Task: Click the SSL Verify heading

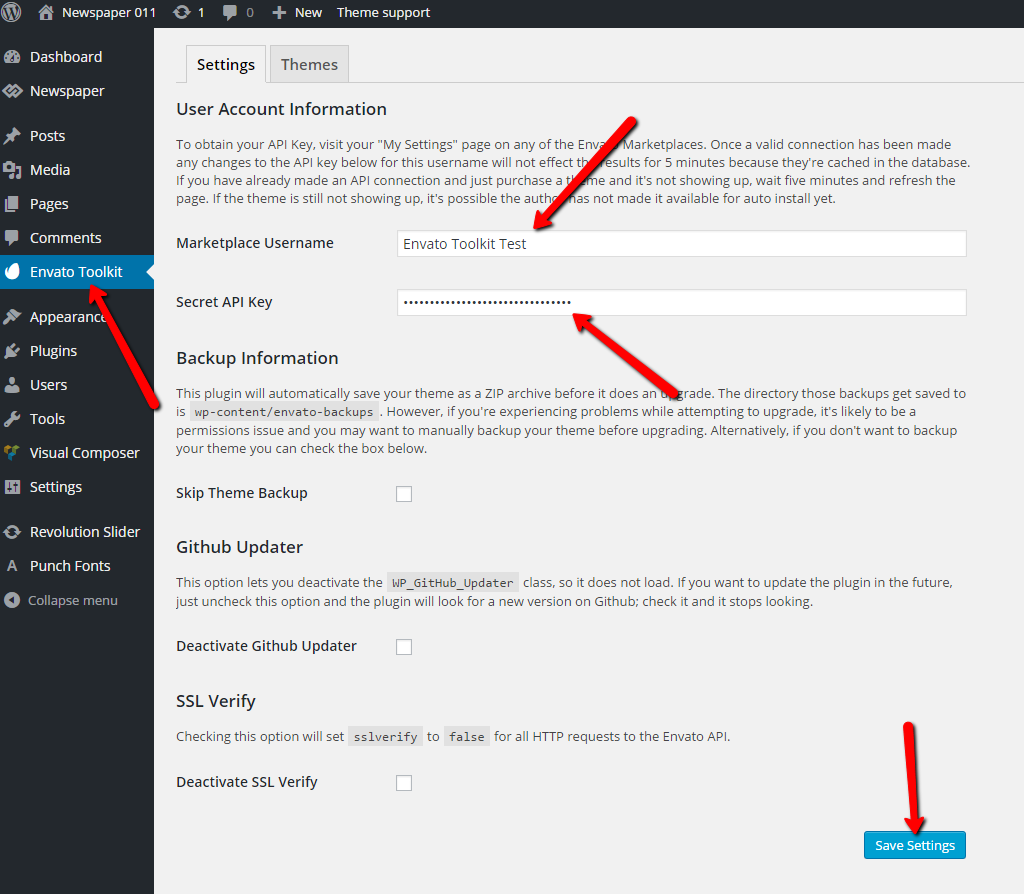Action: (216, 701)
